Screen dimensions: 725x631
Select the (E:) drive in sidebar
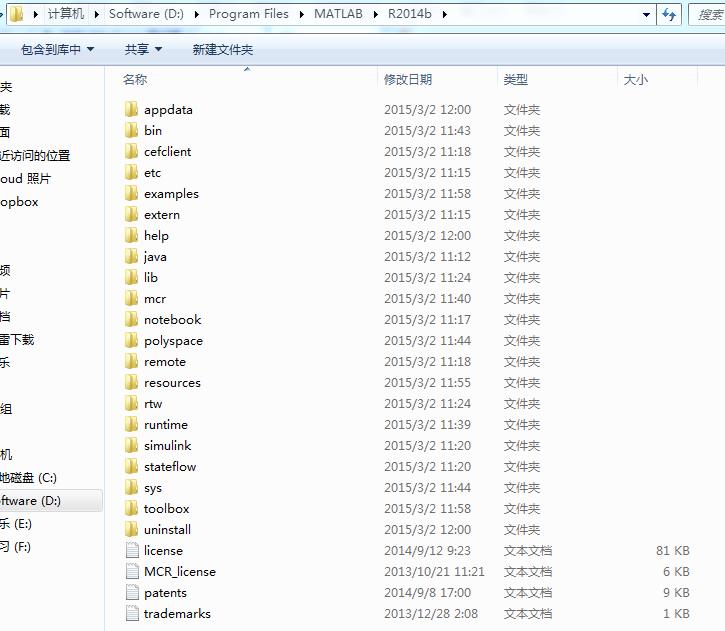pyautogui.click(x=16, y=524)
